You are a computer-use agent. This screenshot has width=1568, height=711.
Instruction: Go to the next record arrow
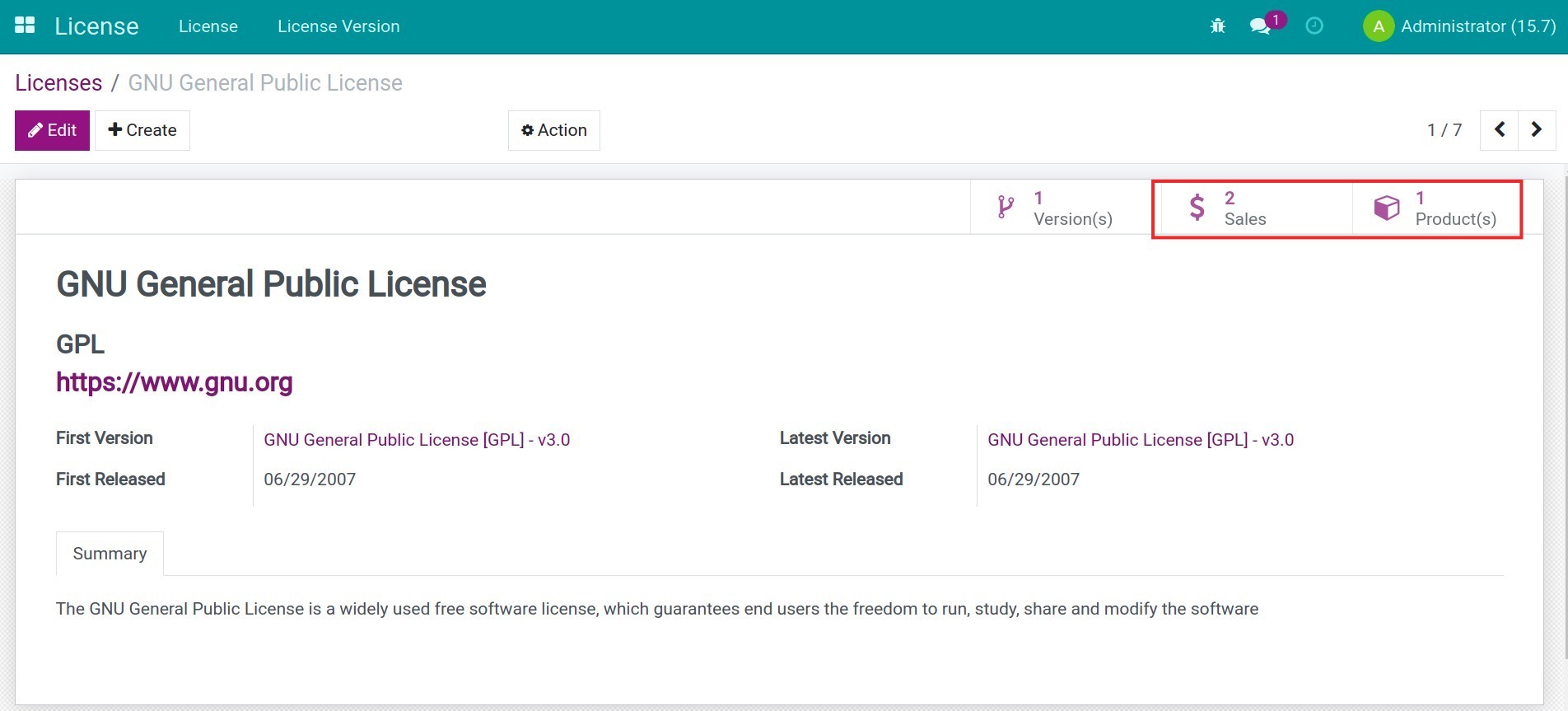point(1537,130)
